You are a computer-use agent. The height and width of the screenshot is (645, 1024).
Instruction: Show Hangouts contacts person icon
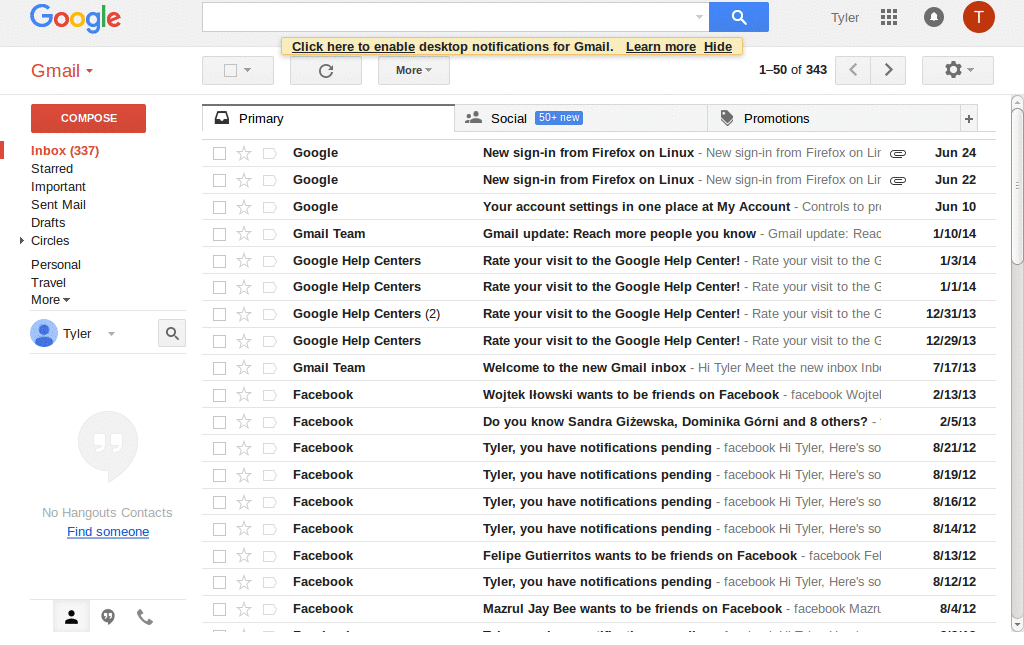(x=71, y=617)
